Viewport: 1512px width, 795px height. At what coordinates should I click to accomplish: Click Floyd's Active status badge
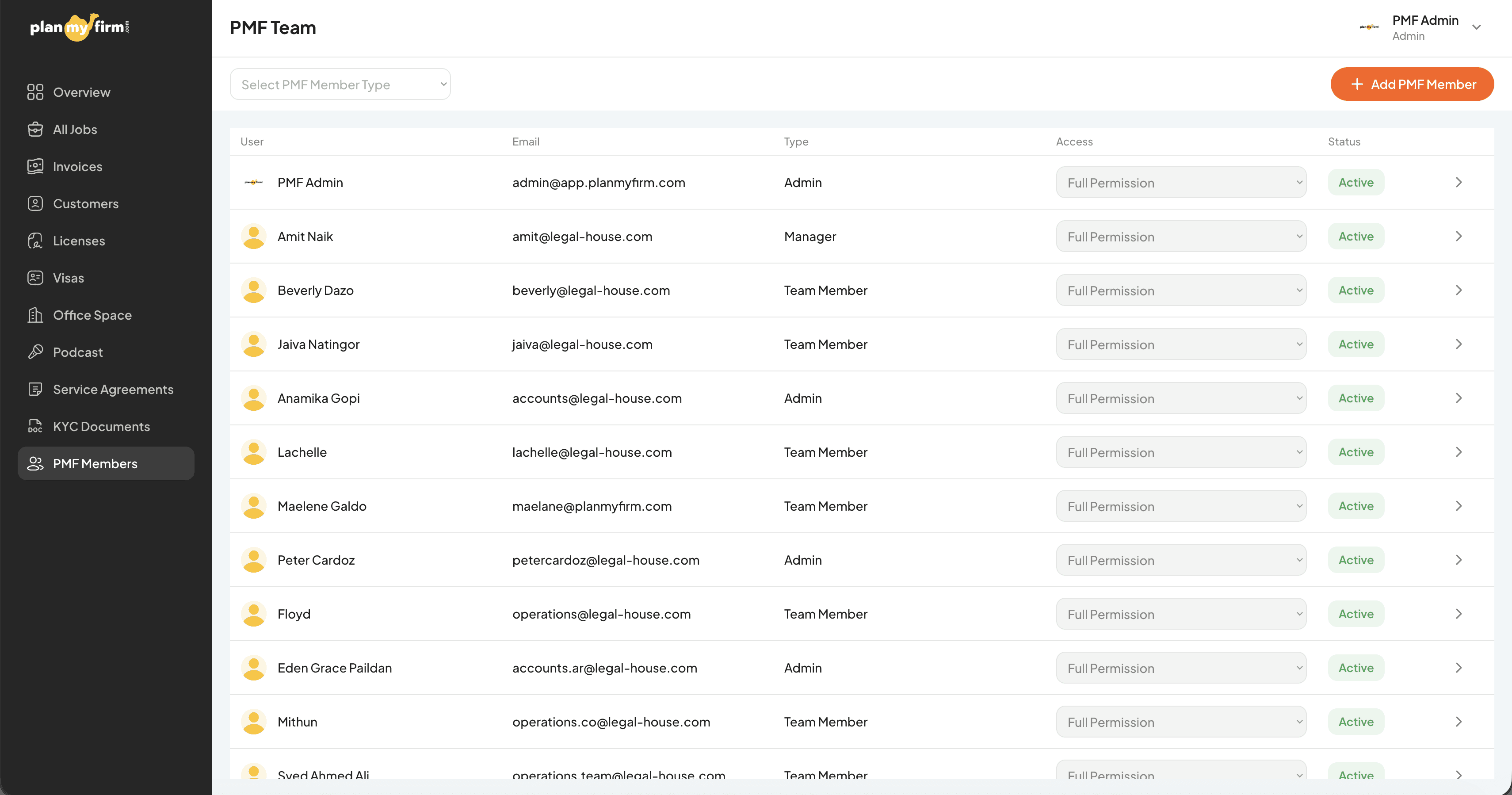1355,614
